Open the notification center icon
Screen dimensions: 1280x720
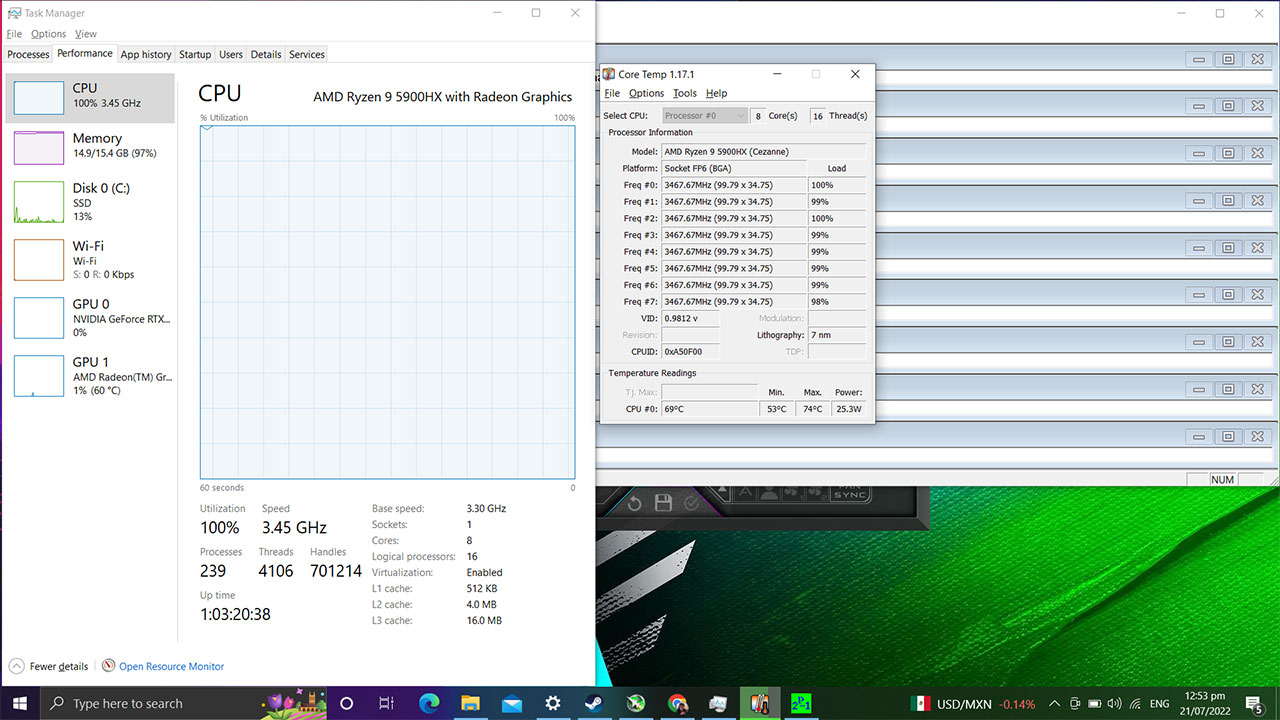1254,703
